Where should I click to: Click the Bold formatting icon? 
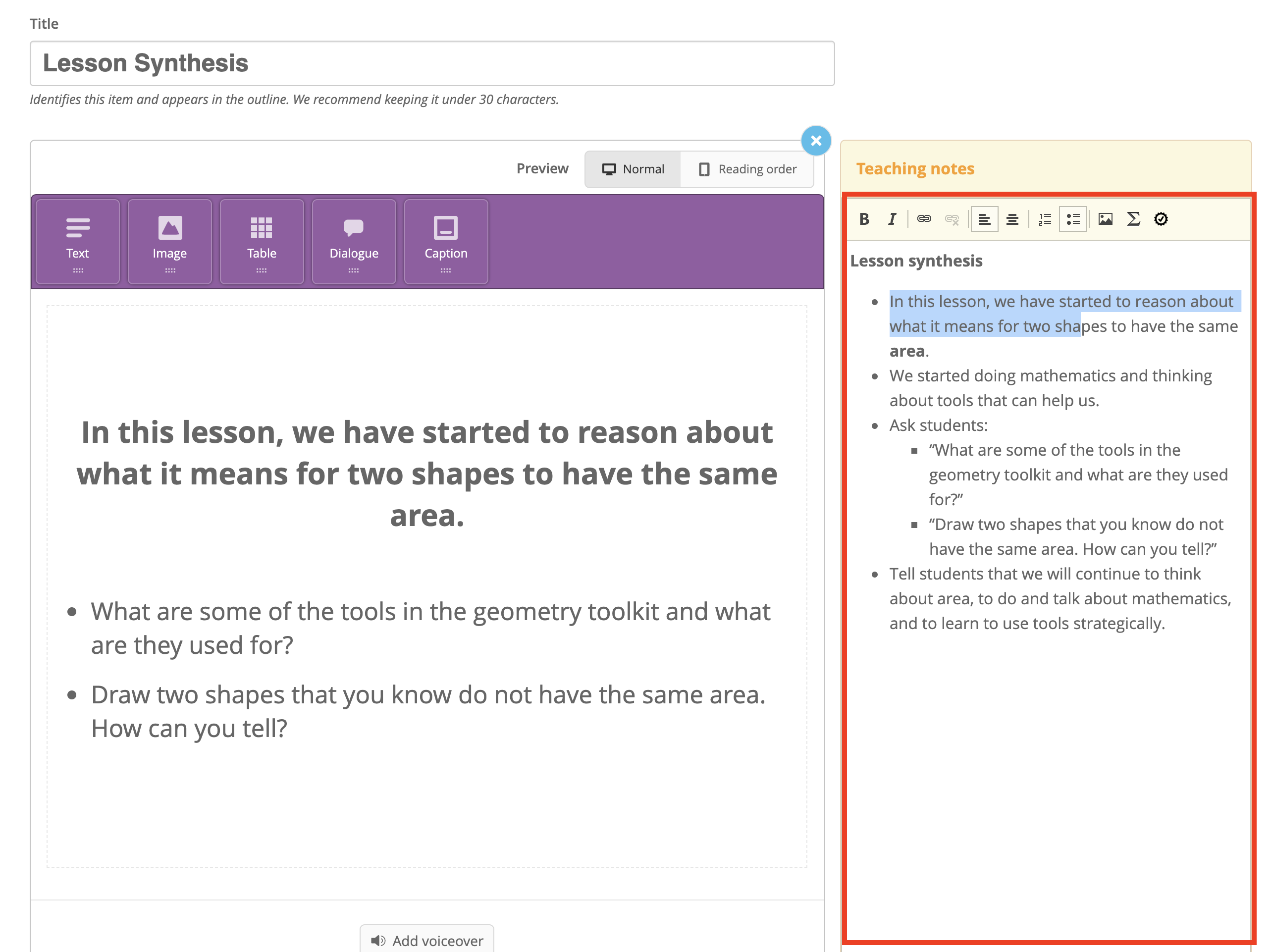pyautogui.click(x=864, y=219)
